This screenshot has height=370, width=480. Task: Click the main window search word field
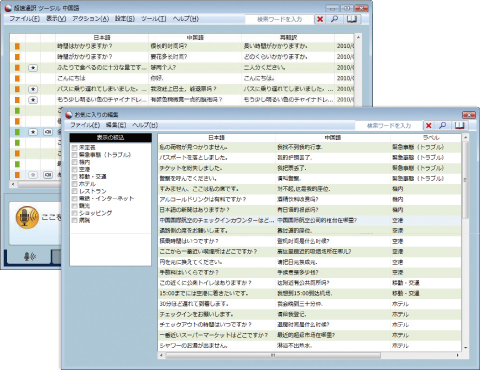pyautogui.click(x=279, y=19)
